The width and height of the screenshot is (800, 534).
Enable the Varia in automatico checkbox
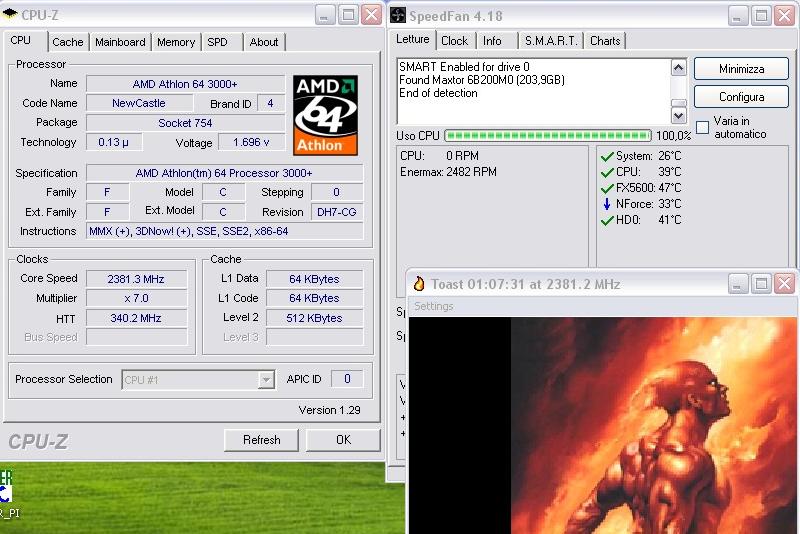pyautogui.click(x=703, y=127)
